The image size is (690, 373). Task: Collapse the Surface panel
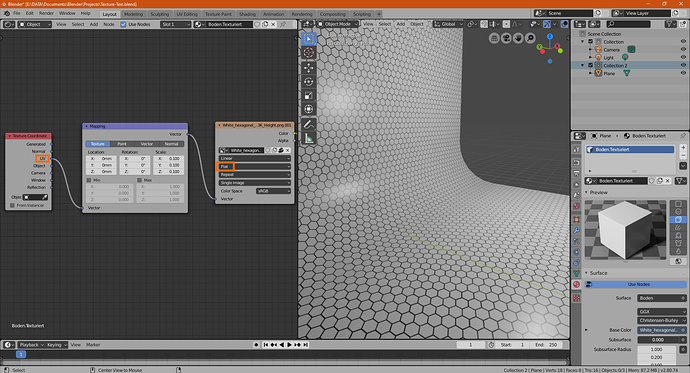[x=587, y=273]
